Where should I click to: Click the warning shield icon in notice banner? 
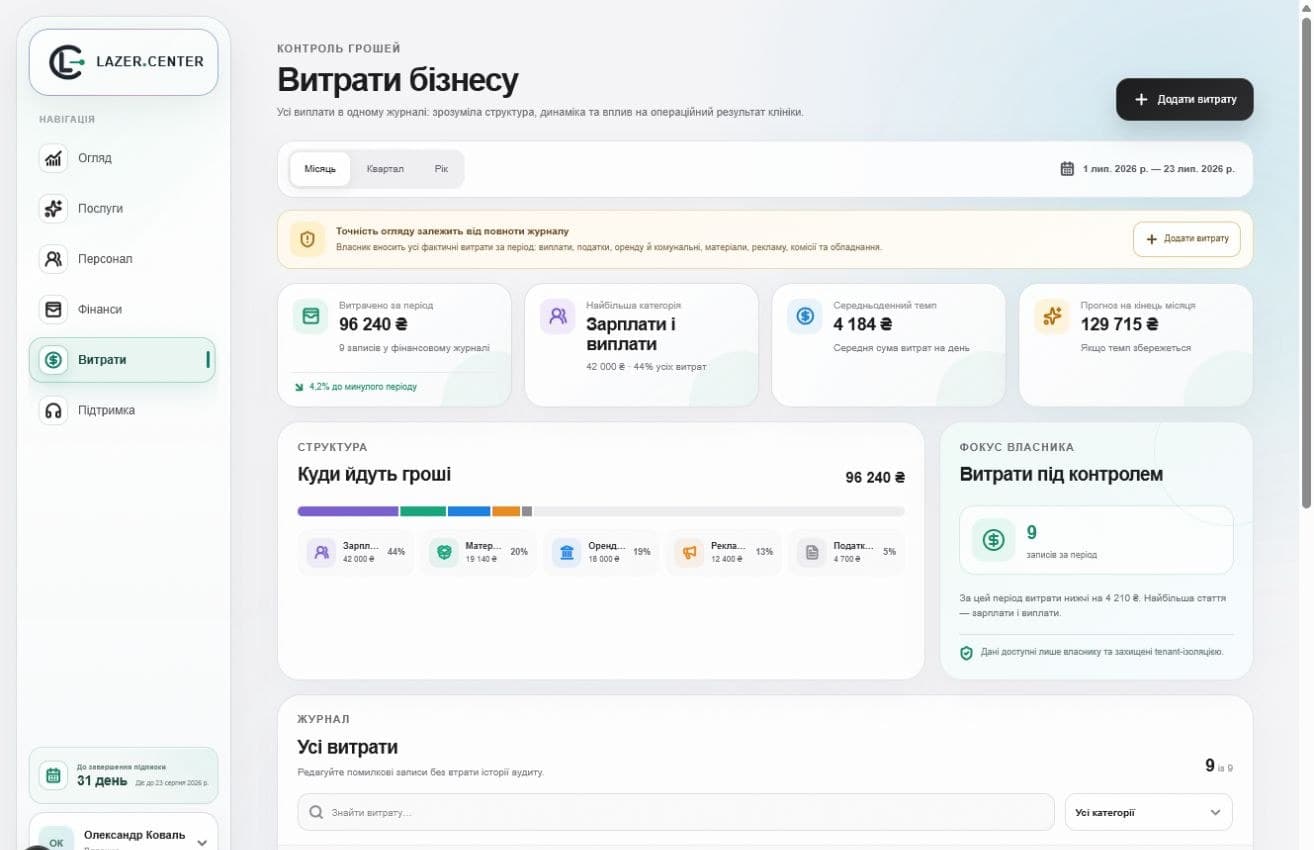pos(307,239)
